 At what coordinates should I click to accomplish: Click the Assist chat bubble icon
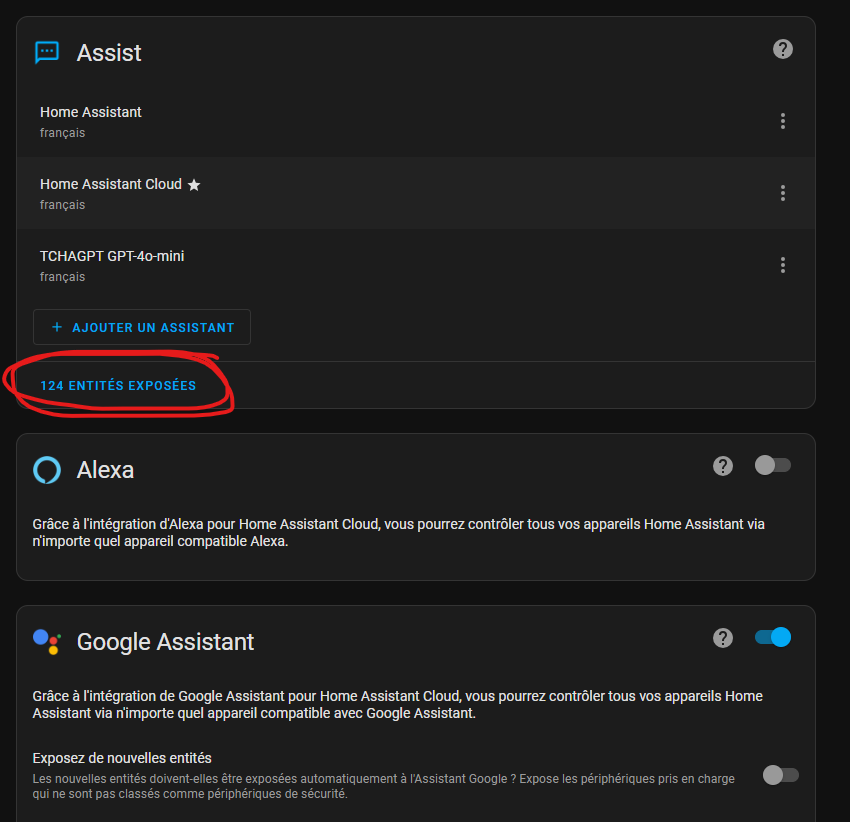coord(47,52)
